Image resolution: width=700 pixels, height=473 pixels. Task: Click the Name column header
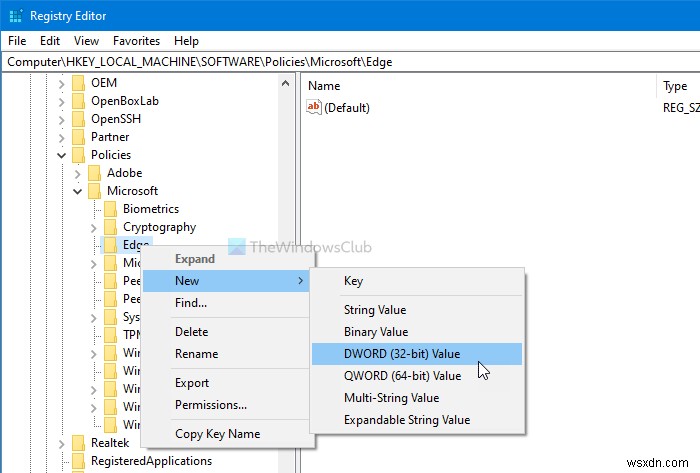coord(478,86)
